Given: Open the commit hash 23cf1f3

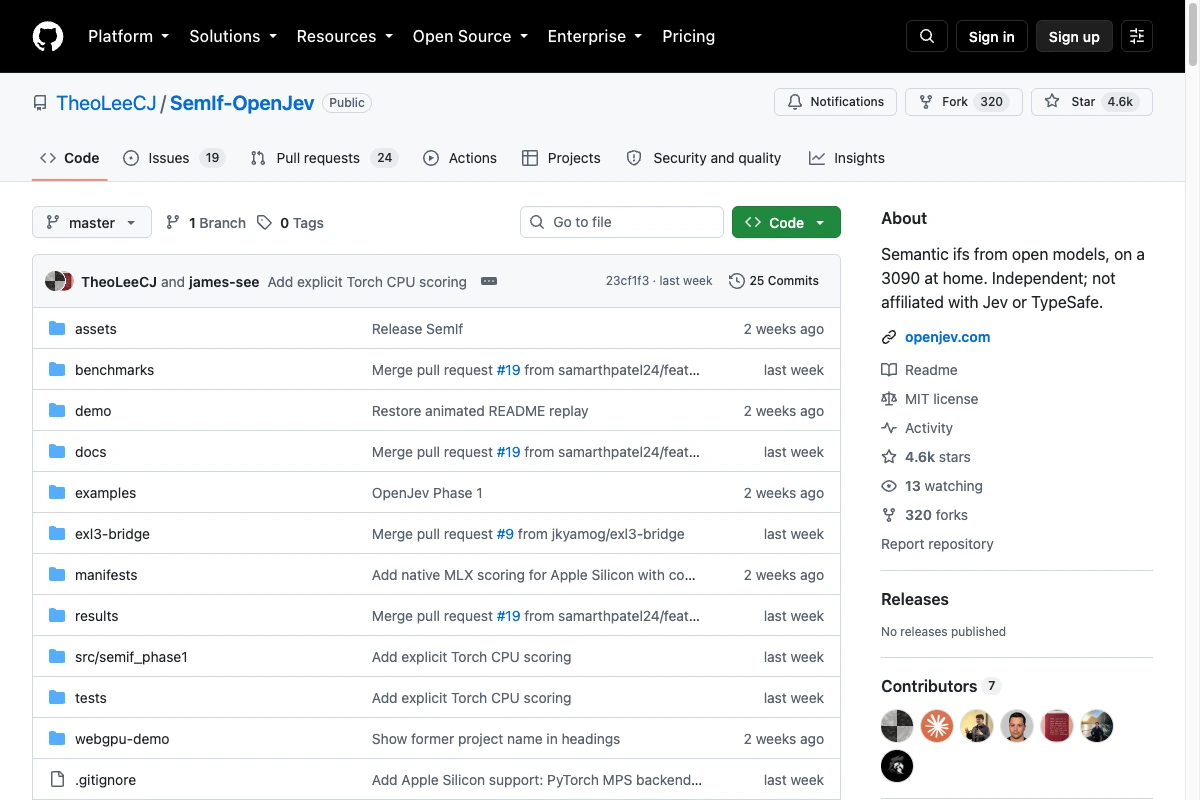Looking at the screenshot, I should (627, 281).
